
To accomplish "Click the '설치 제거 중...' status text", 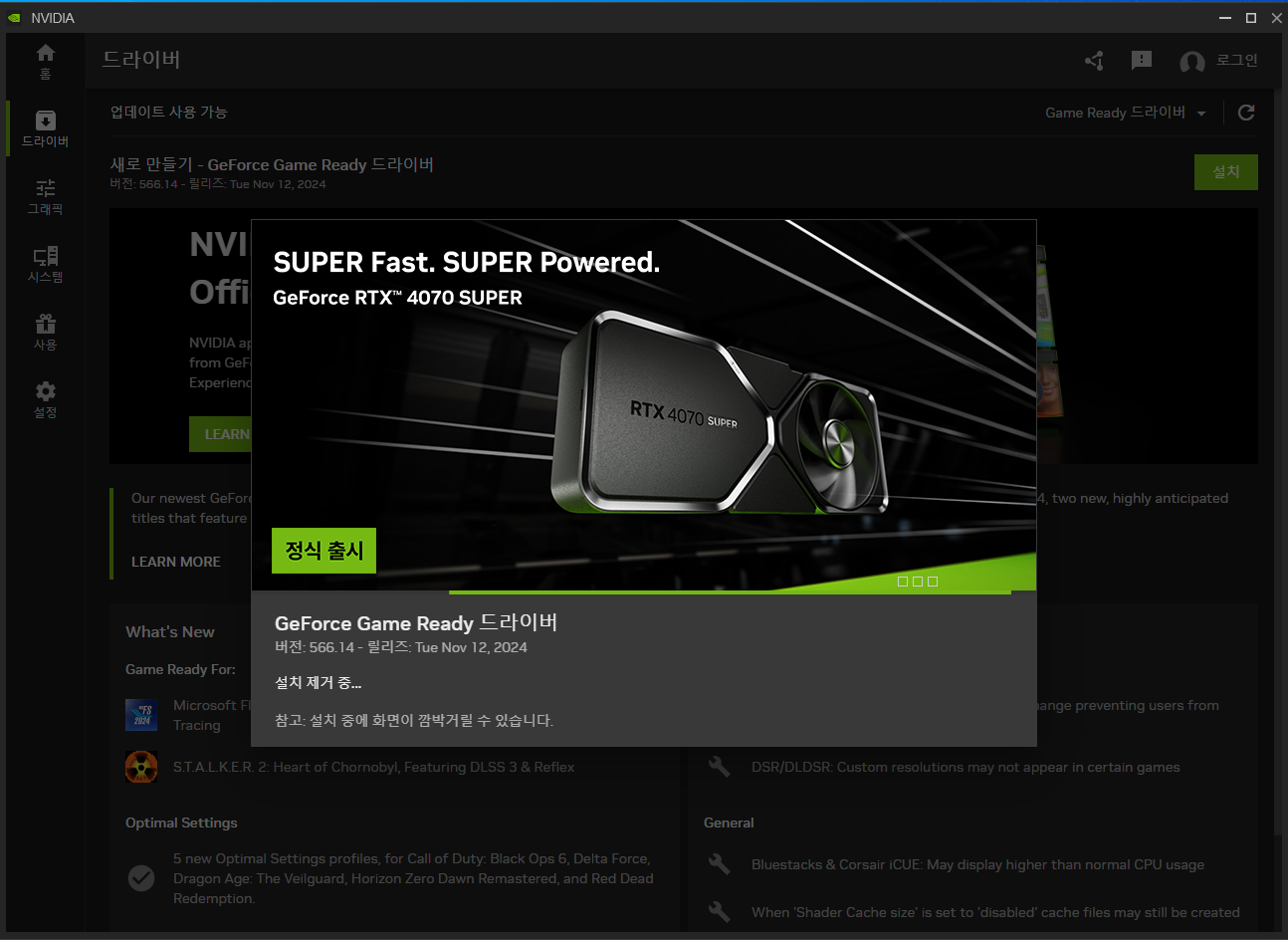I will pos(319,683).
